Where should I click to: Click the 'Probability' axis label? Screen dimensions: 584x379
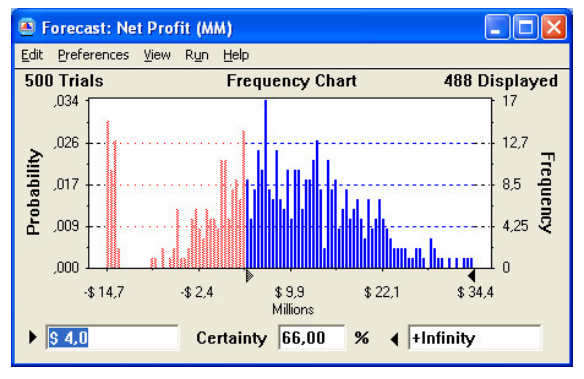click(x=34, y=192)
